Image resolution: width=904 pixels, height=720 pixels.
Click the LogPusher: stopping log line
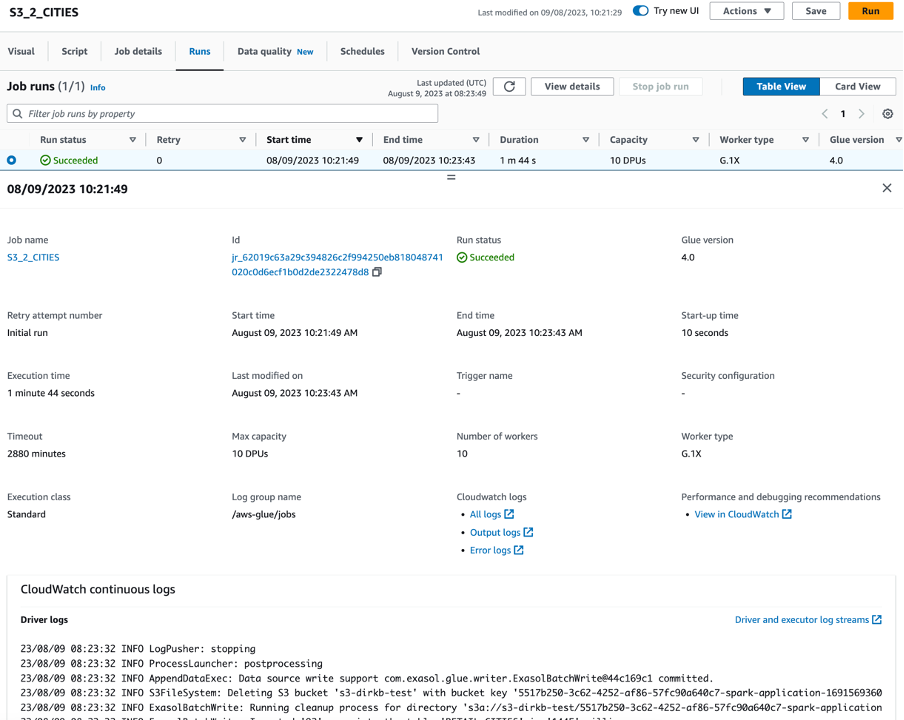[x=138, y=649]
